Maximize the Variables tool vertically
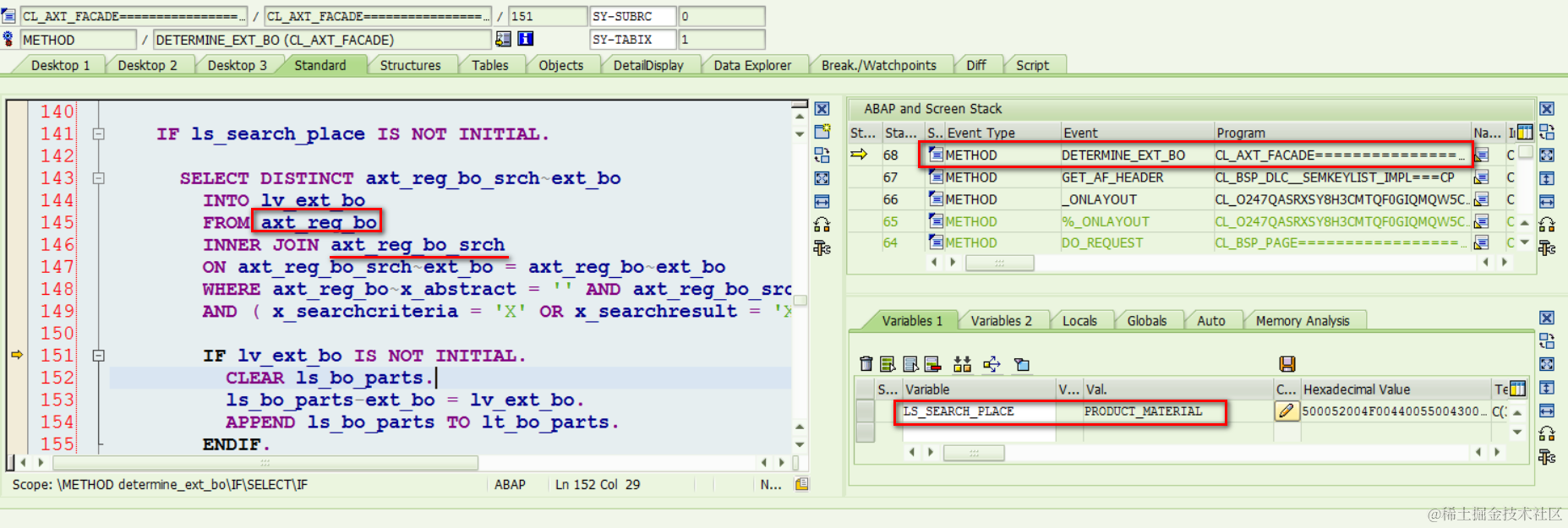1568x528 pixels. coord(1547,388)
